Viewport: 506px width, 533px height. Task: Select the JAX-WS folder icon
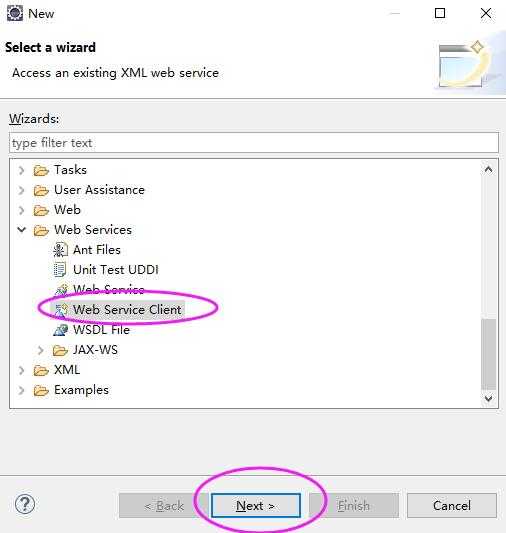[x=60, y=350]
